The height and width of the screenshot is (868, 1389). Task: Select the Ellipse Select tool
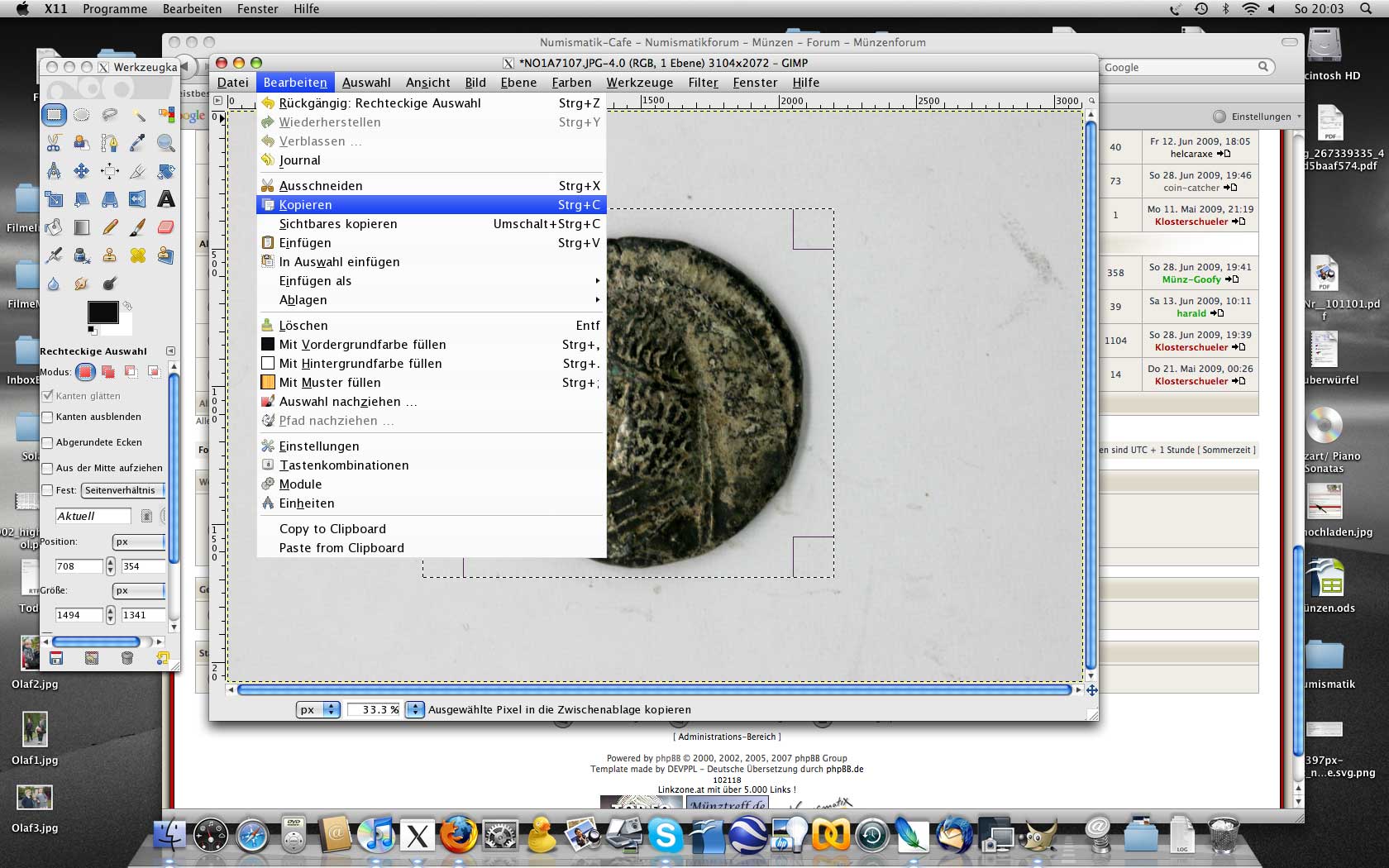click(82, 115)
